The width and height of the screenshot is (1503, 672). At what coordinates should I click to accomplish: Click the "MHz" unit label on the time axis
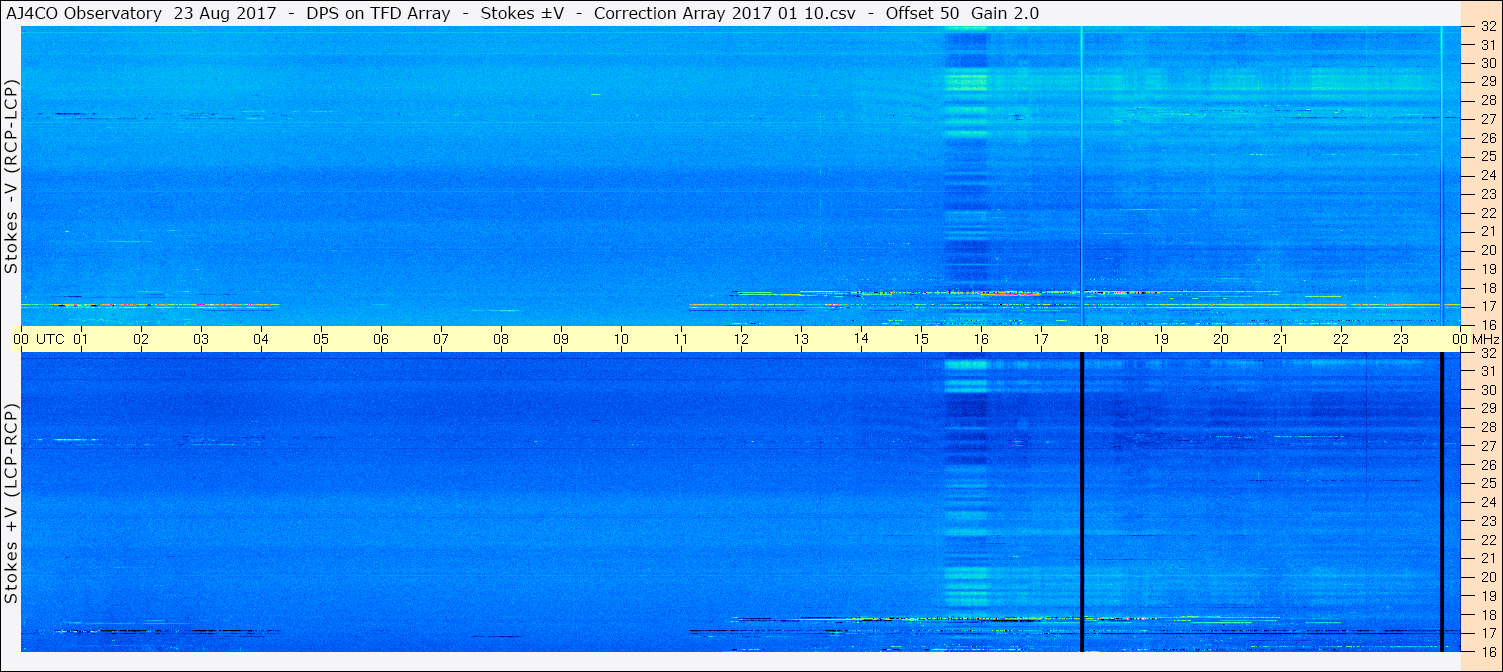1484,339
